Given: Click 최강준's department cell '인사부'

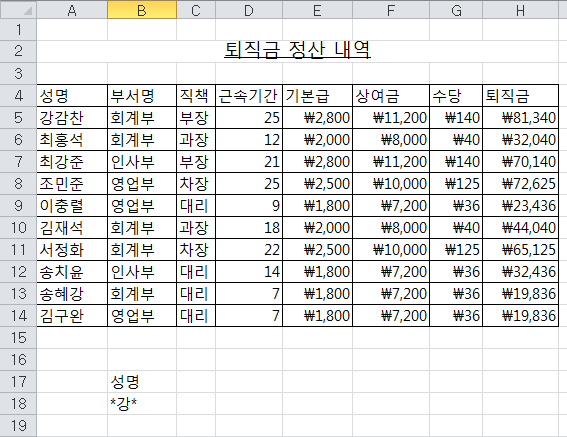Looking at the screenshot, I should 142,161.
